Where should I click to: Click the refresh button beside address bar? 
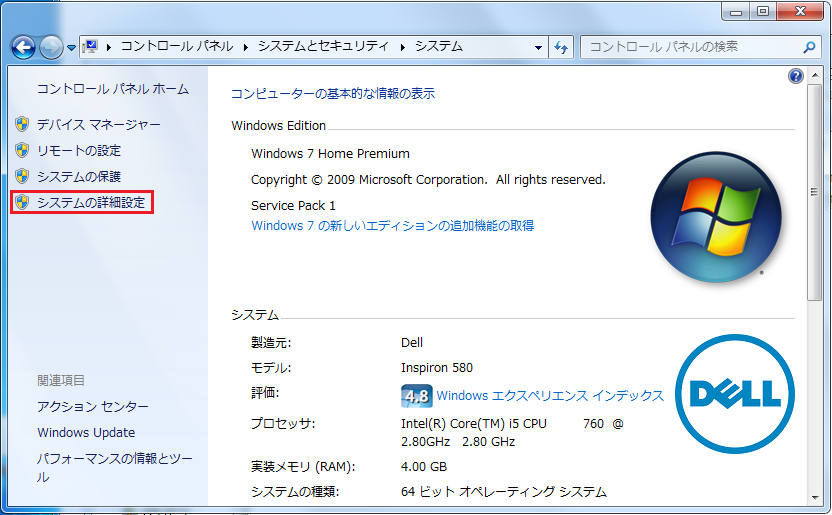point(561,47)
